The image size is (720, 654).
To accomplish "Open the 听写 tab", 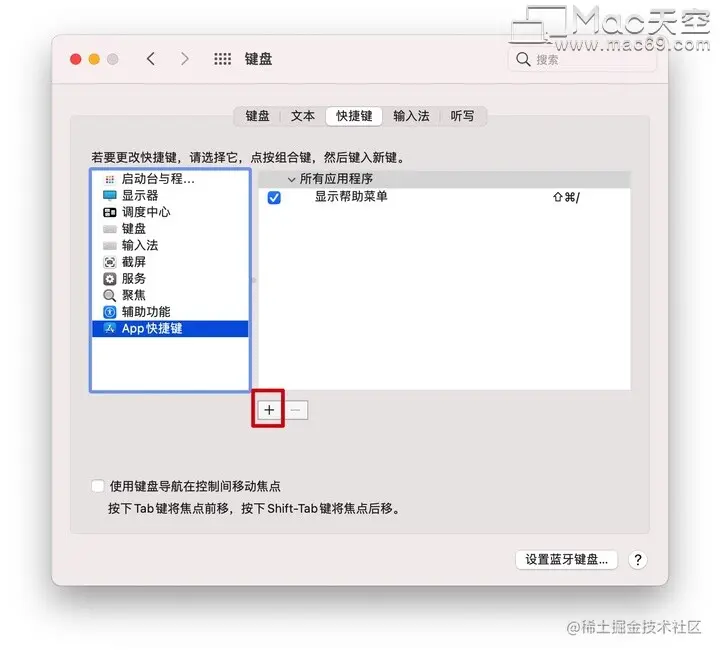I will click(462, 116).
